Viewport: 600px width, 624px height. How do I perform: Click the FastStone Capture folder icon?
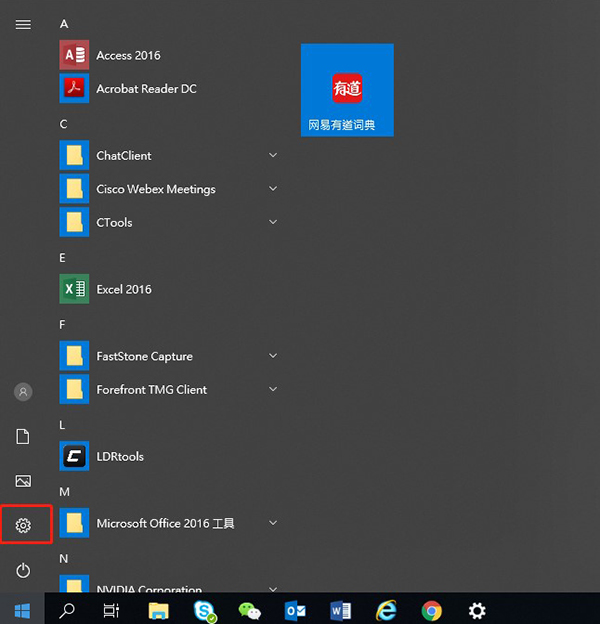[74, 356]
